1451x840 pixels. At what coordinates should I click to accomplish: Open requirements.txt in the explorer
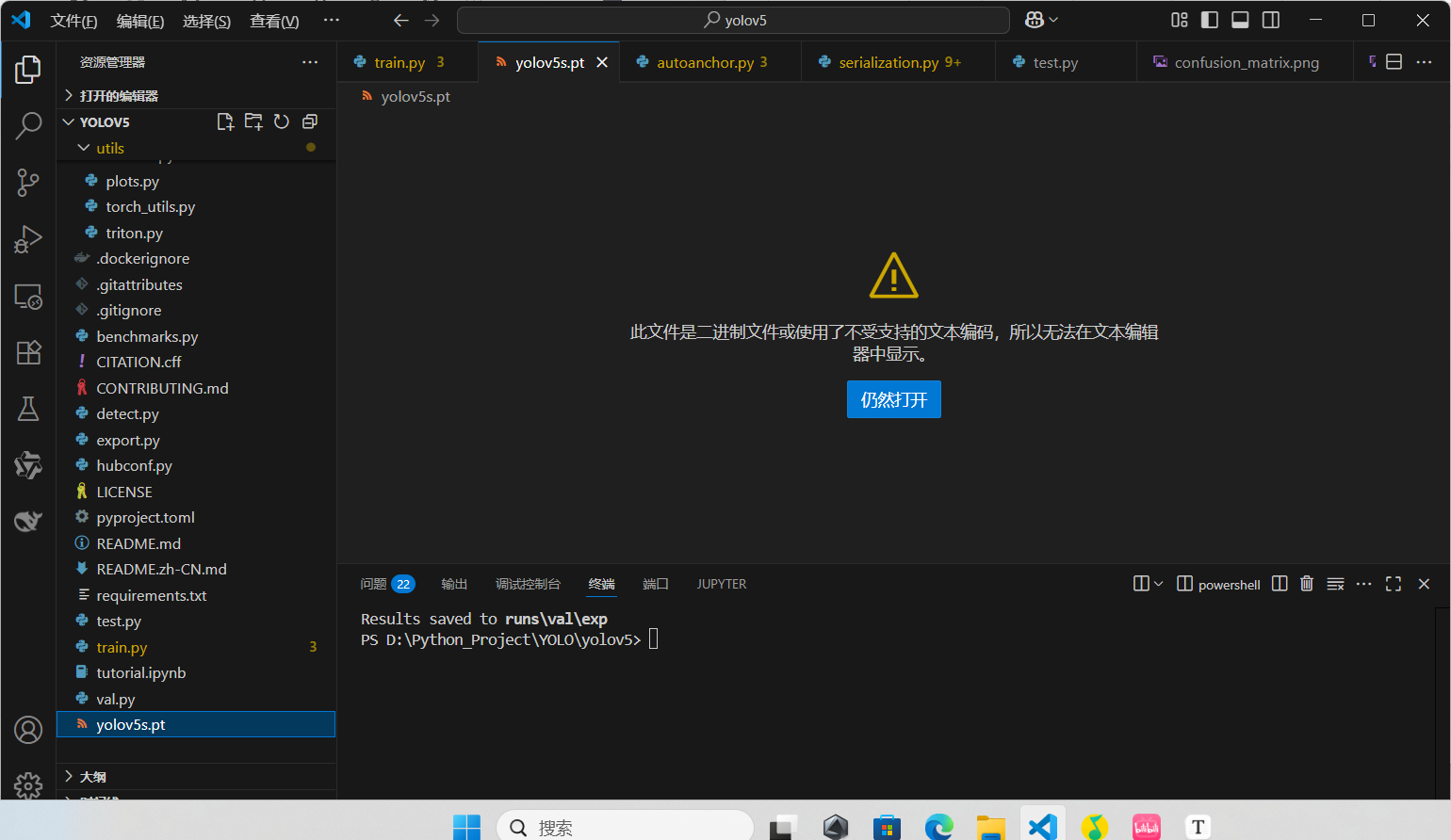[196, 595]
